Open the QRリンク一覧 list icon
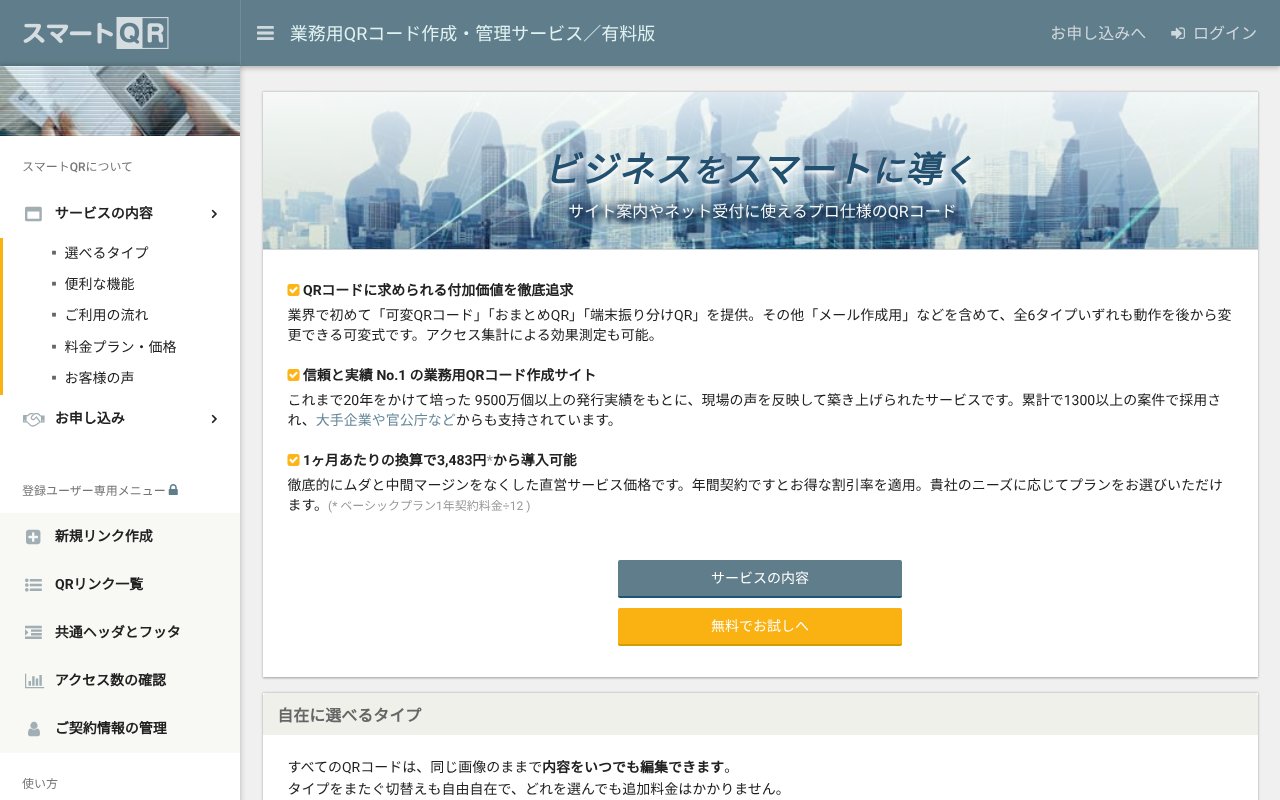The height and width of the screenshot is (800, 1280). pos(33,584)
